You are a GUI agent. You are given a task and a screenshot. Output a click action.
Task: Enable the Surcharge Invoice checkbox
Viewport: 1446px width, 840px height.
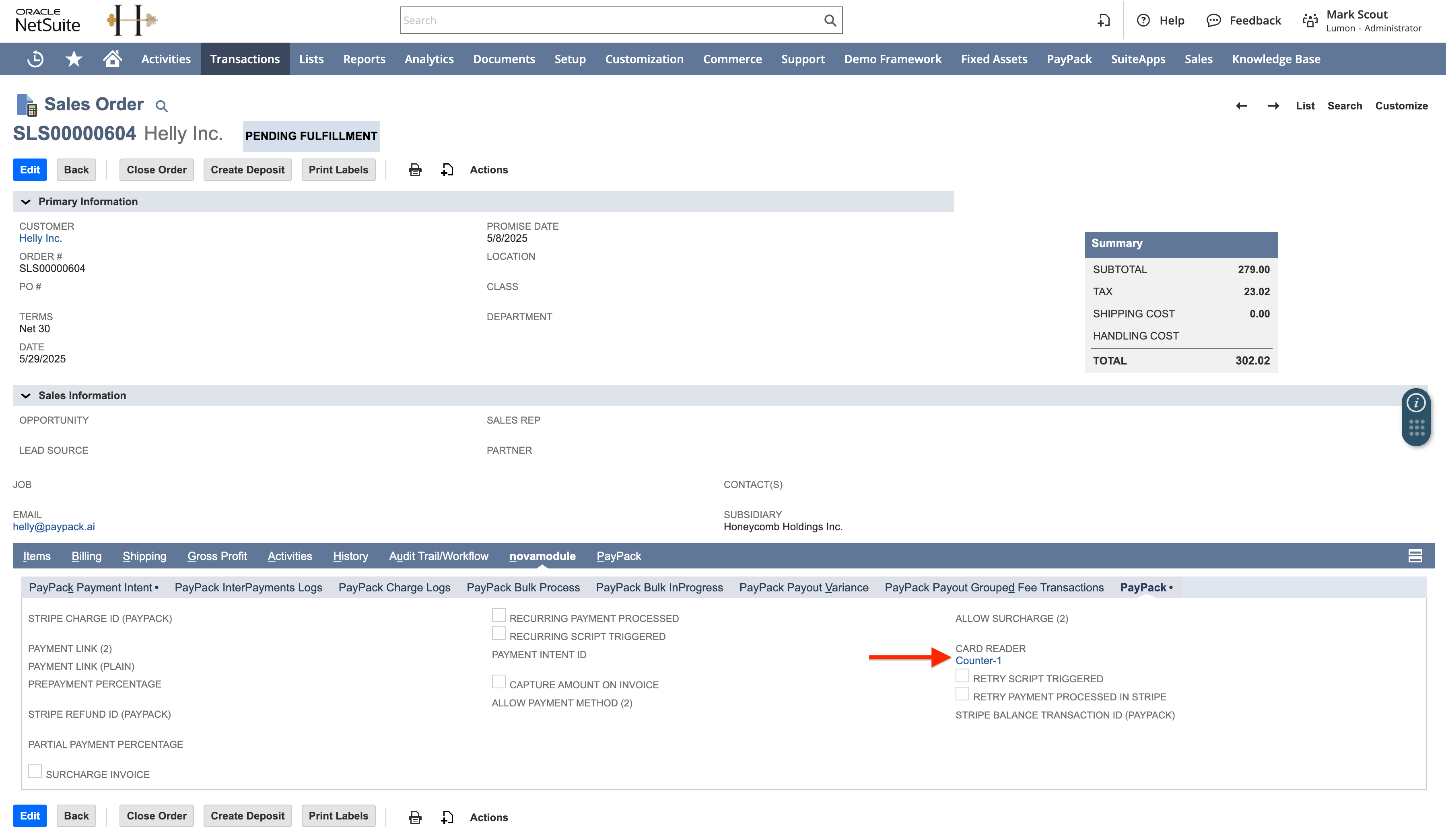[x=35, y=772]
